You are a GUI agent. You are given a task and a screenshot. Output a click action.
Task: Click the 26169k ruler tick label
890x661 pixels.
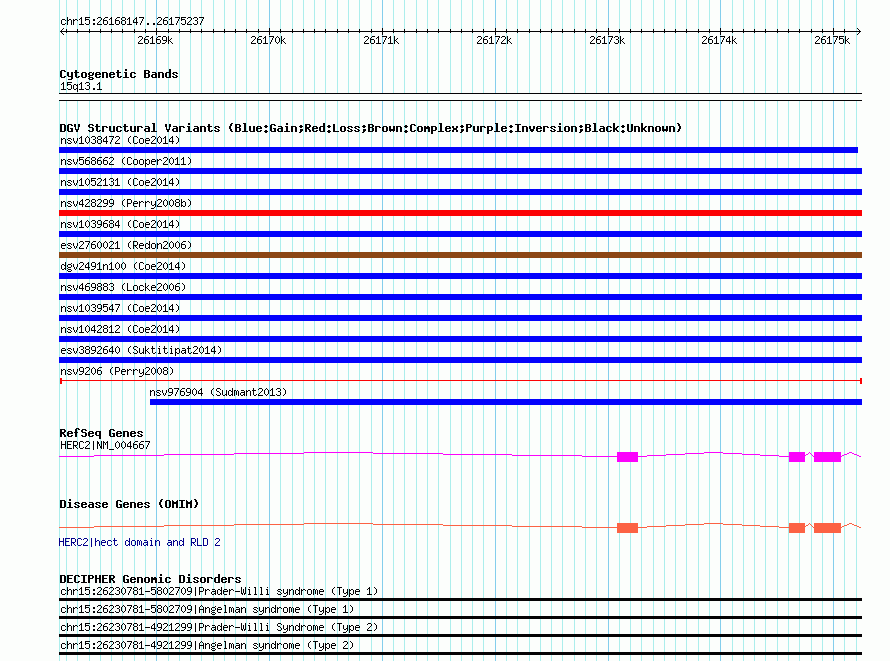click(155, 40)
